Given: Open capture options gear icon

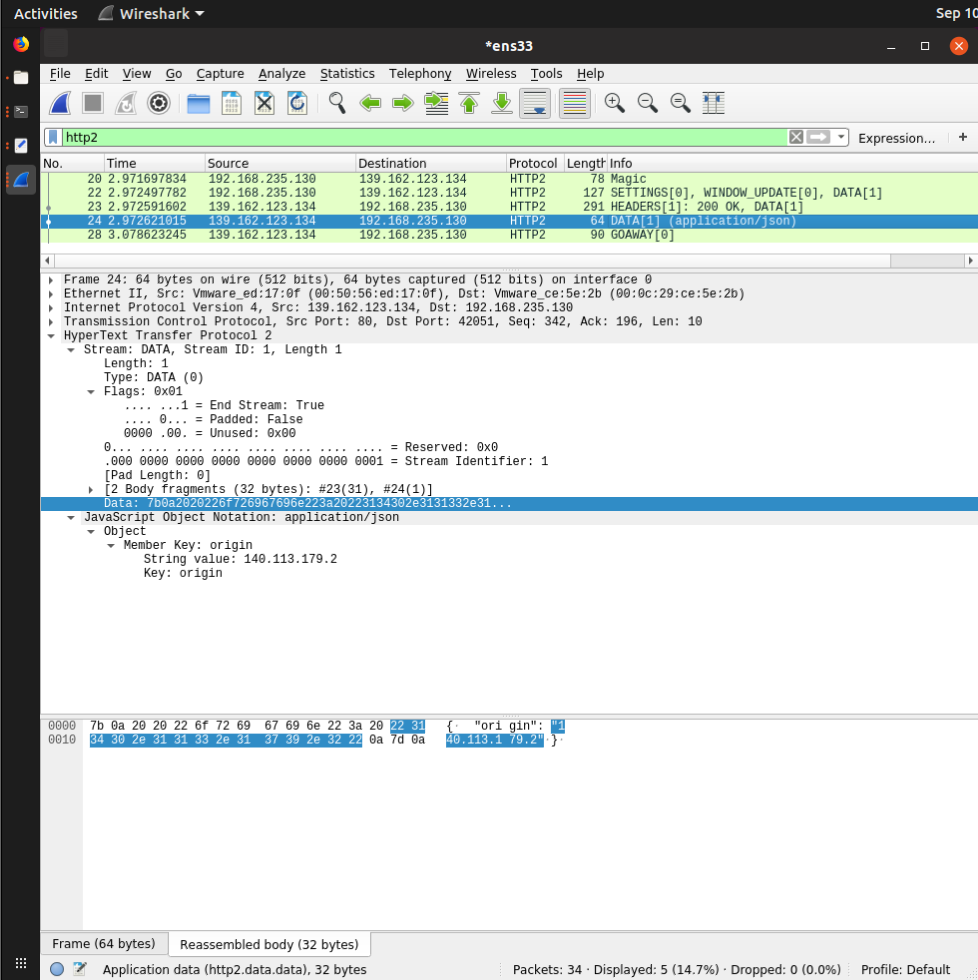Looking at the screenshot, I should click(159, 103).
